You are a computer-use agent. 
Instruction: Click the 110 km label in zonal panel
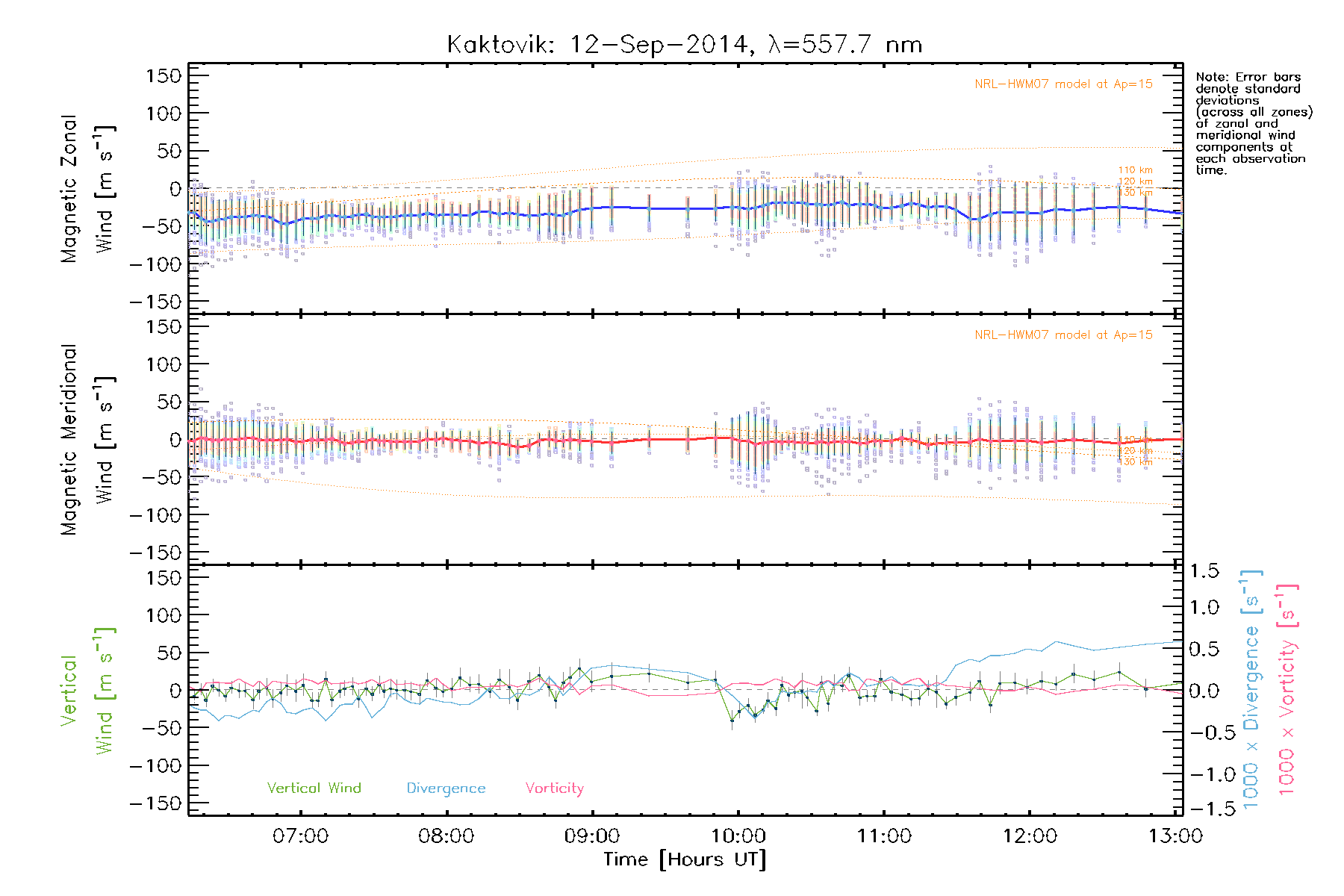(1135, 170)
